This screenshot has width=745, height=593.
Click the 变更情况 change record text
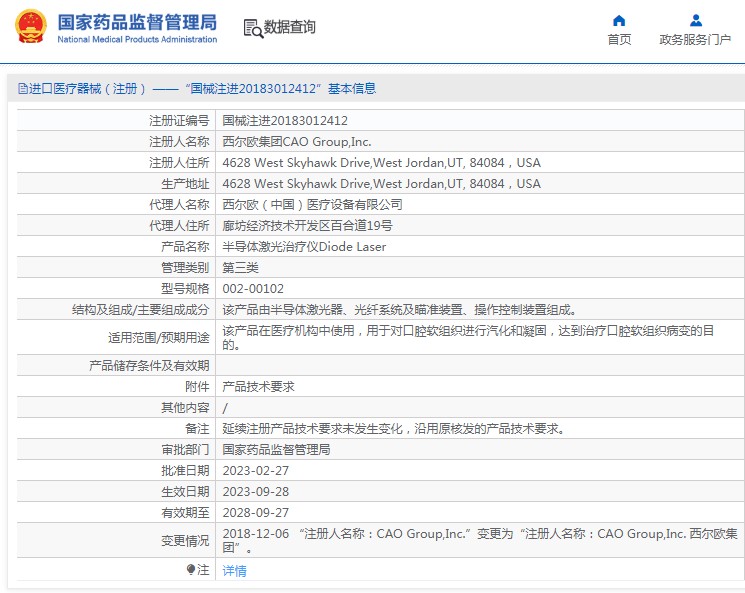pos(480,540)
